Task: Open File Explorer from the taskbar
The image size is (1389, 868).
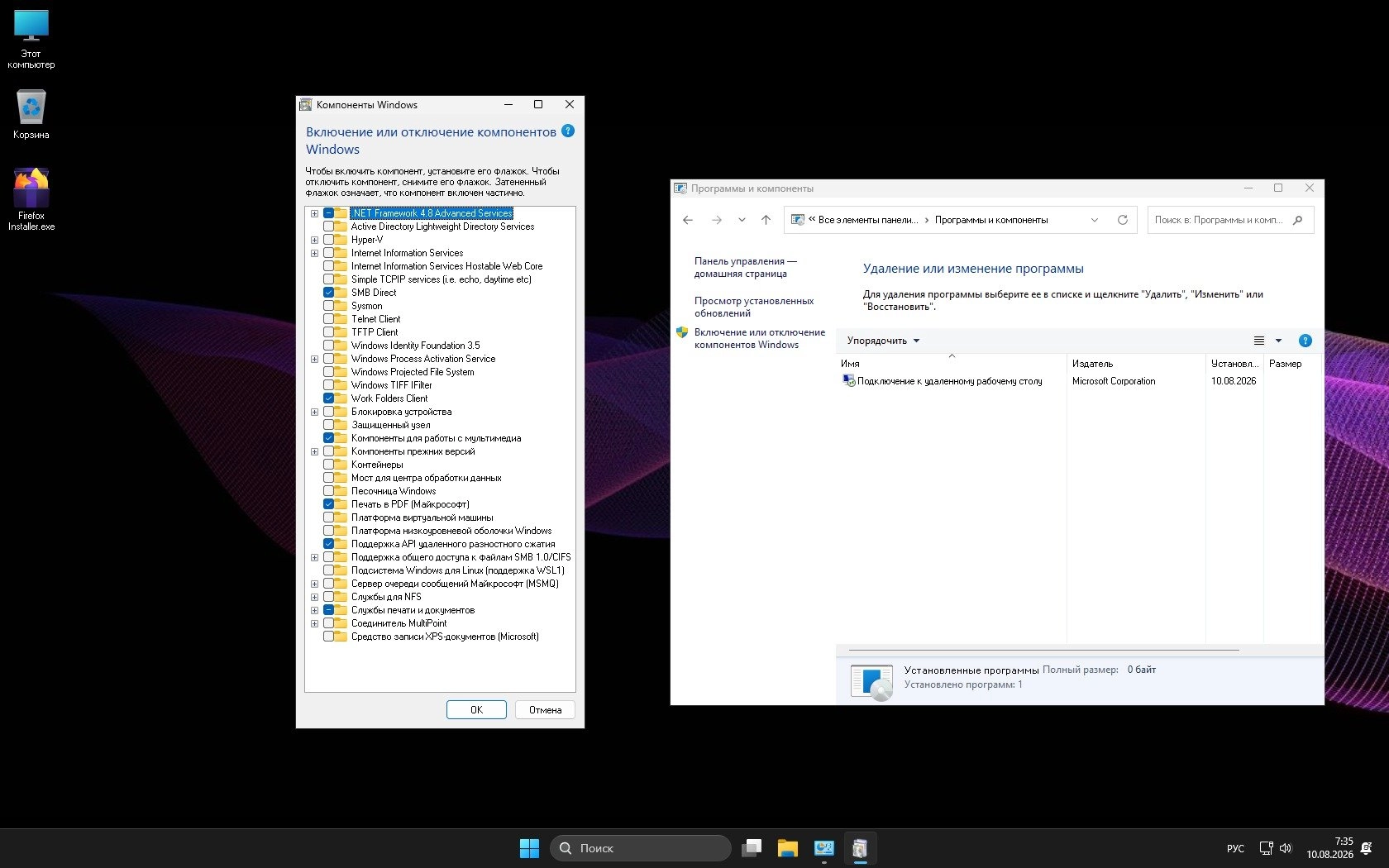Action: (788, 848)
